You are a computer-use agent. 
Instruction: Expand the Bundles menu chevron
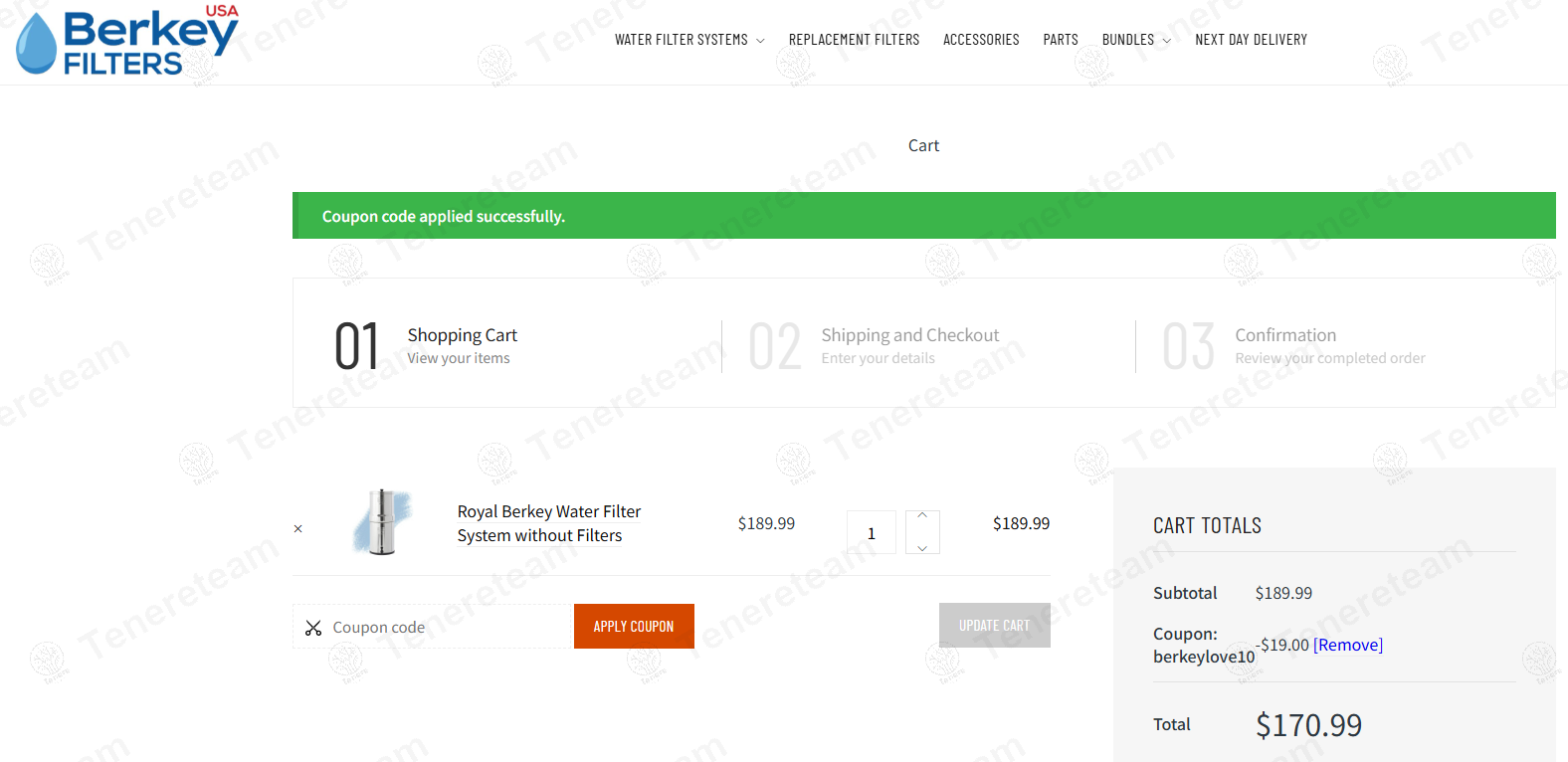point(1167,41)
